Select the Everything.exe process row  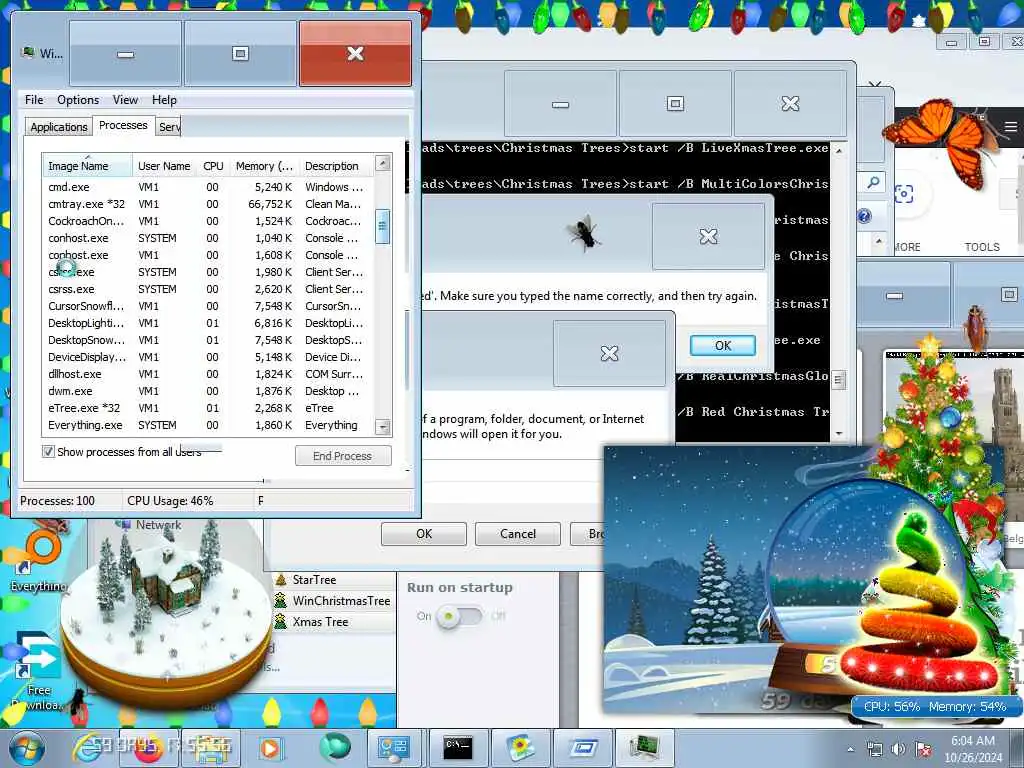coord(208,424)
